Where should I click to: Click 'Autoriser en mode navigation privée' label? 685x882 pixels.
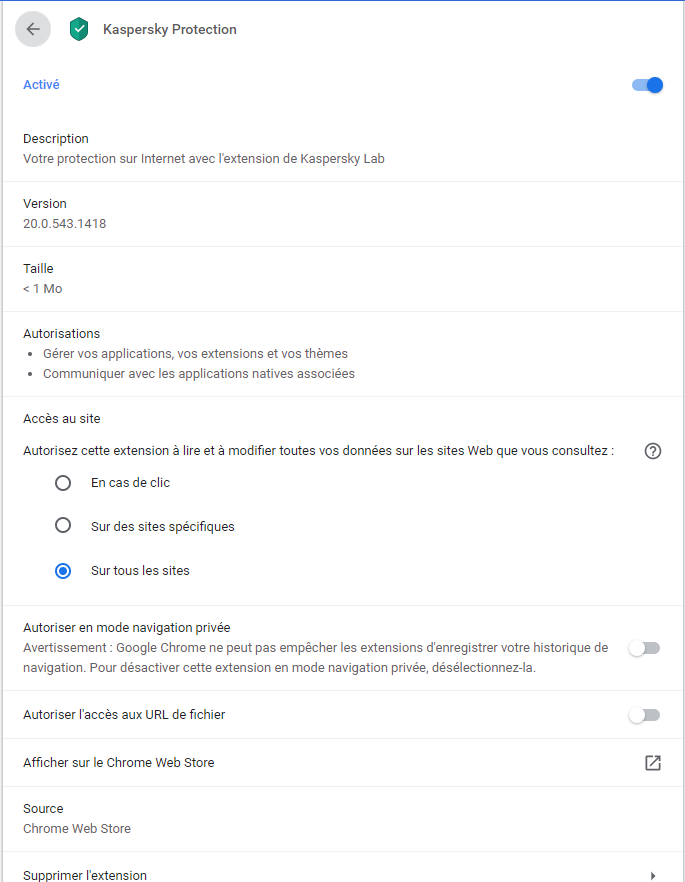coord(127,628)
